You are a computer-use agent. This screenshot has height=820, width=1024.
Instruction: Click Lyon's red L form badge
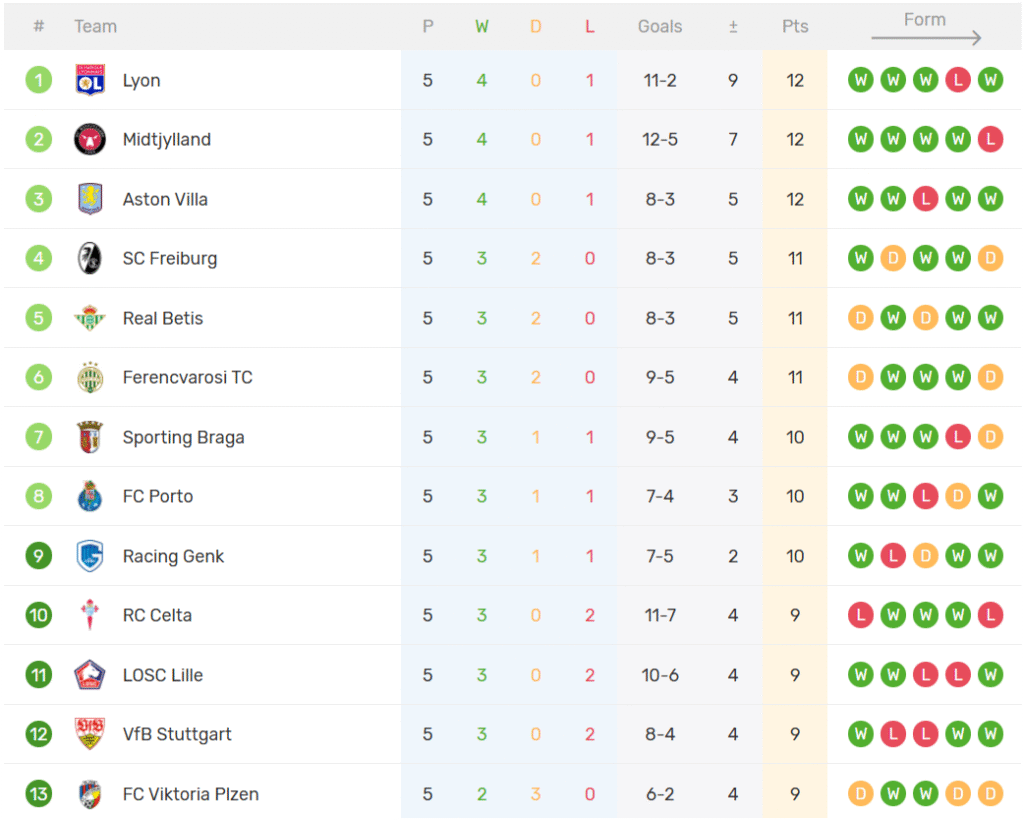pos(958,80)
